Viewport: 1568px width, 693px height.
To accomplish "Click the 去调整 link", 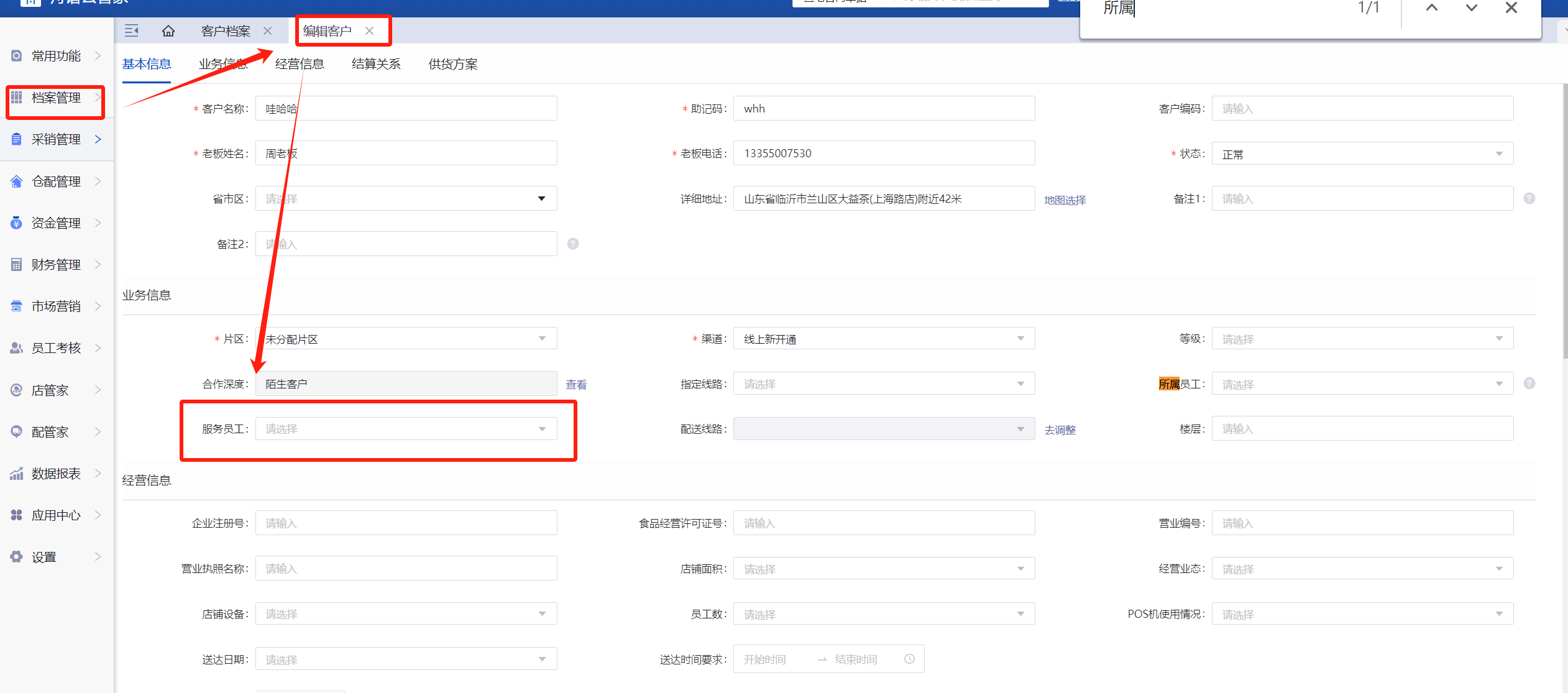I will (1060, 430).
